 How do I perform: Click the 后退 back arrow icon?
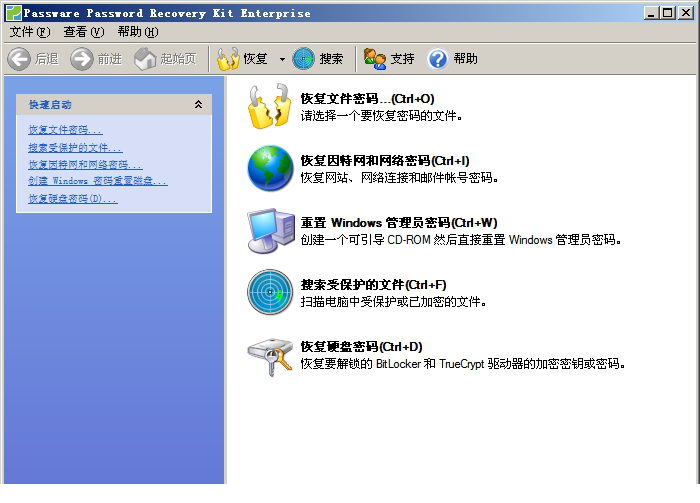click(x=19, y=59)
